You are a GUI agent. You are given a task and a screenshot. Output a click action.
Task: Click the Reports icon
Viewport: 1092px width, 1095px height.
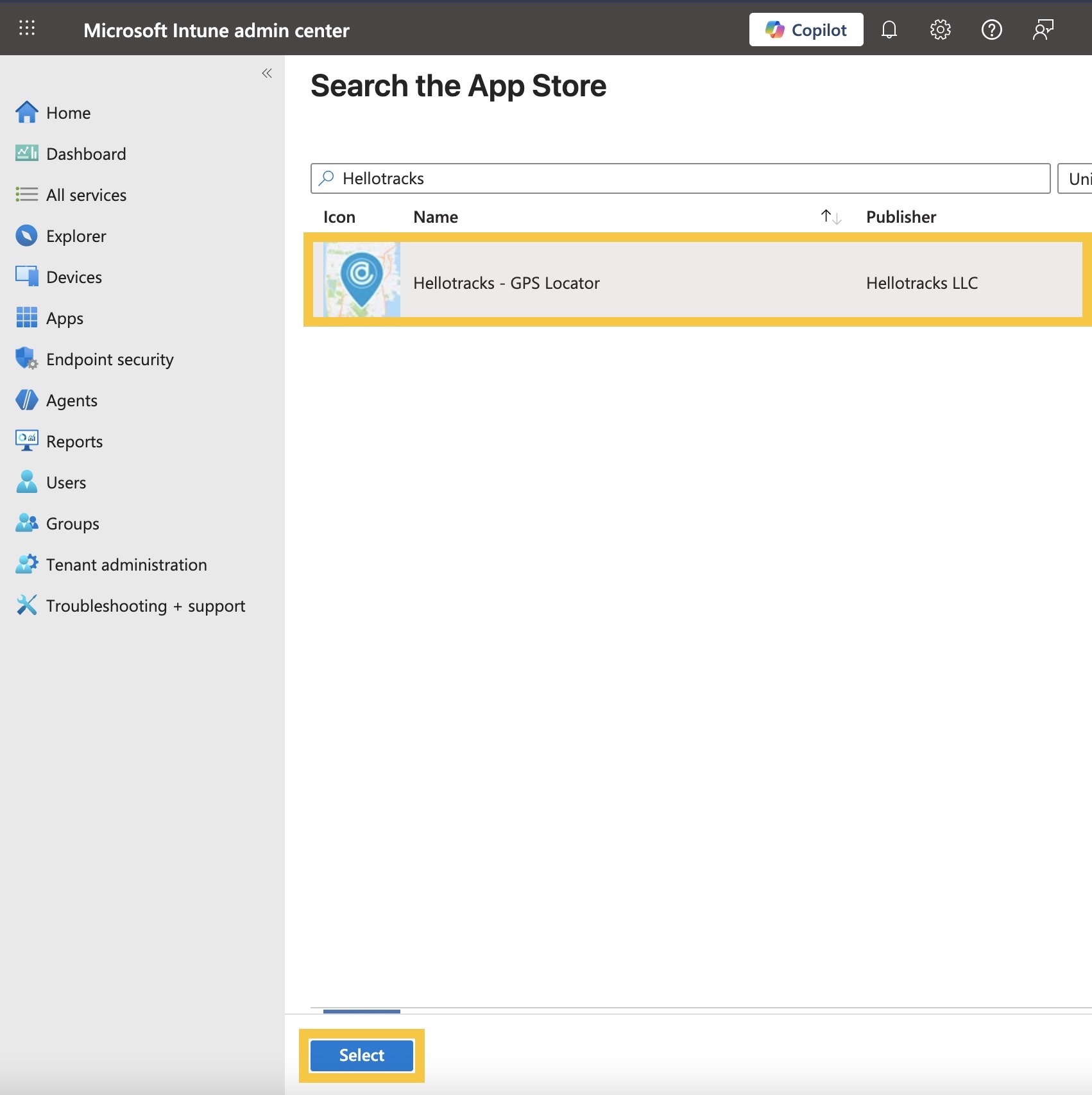point(26,441)
